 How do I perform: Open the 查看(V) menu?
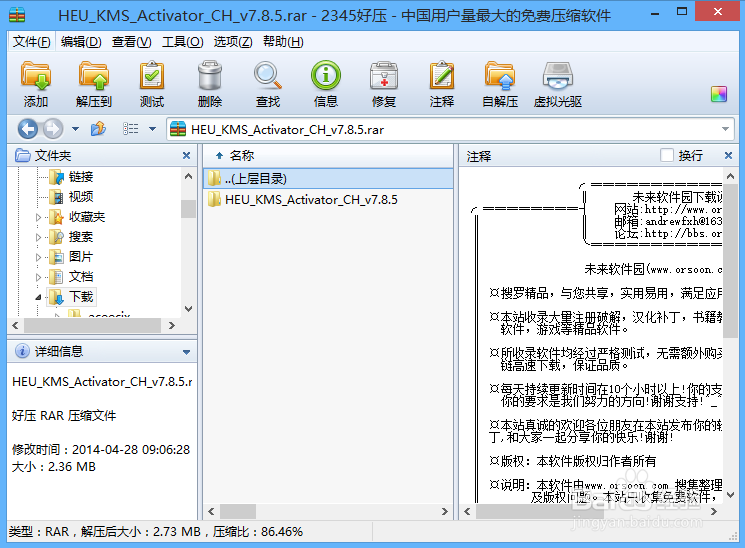tap(132, 42)
